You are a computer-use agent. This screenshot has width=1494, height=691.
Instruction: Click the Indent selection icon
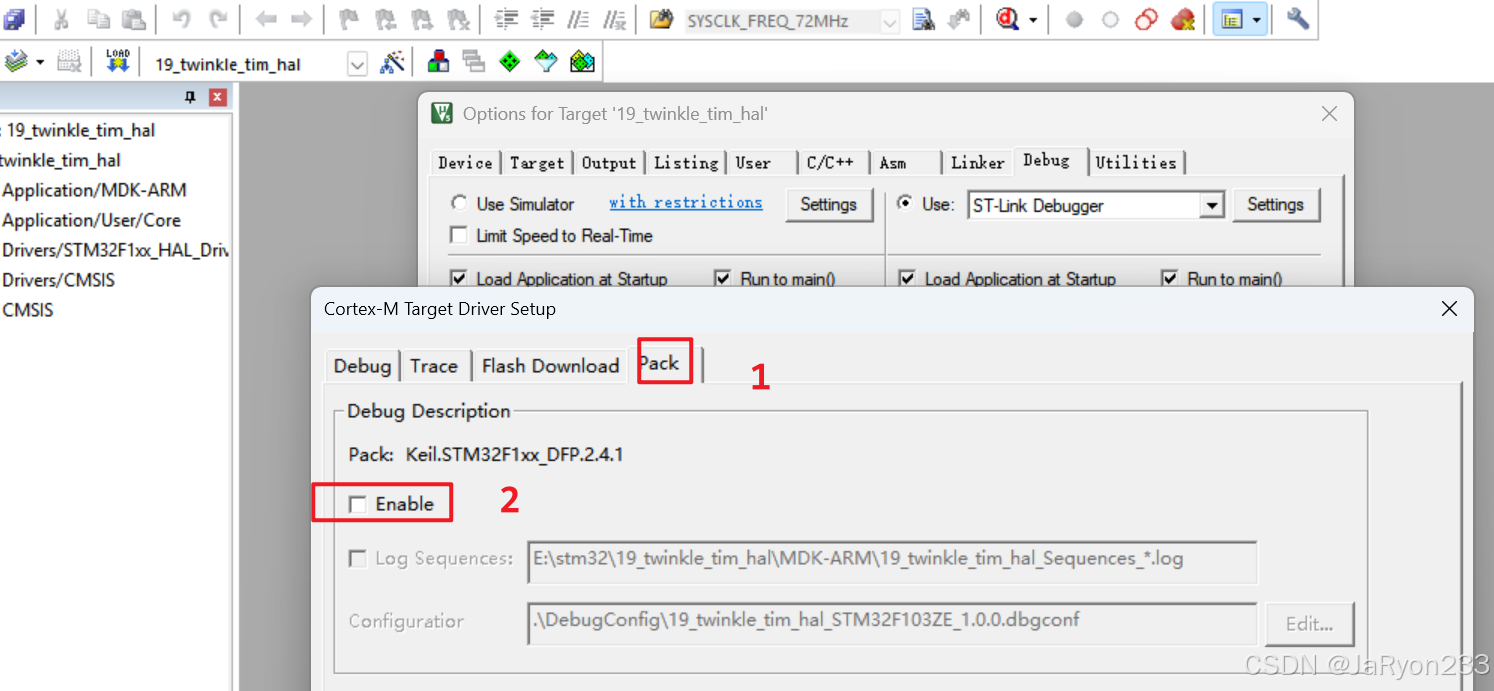tap(507, 19)
